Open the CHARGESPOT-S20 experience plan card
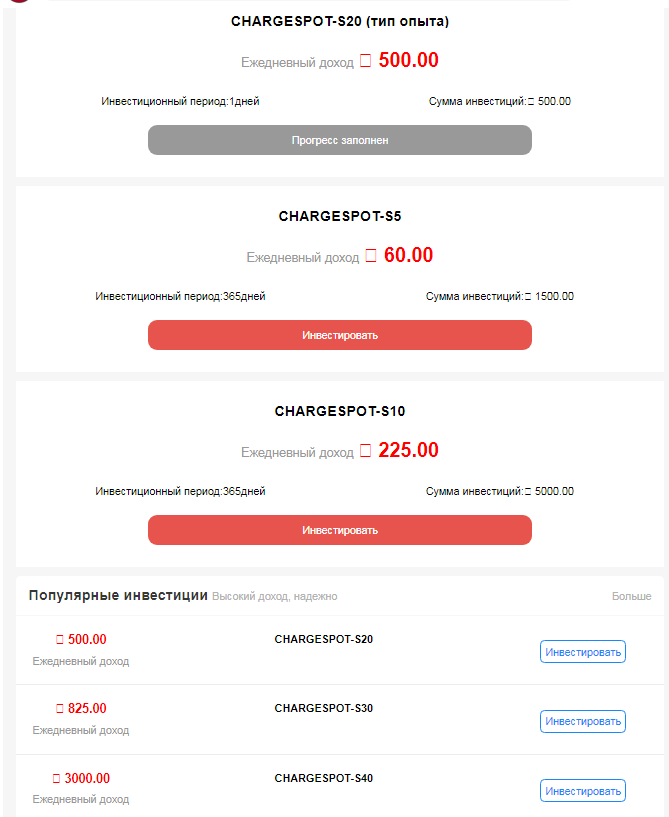 pos(339,20)
